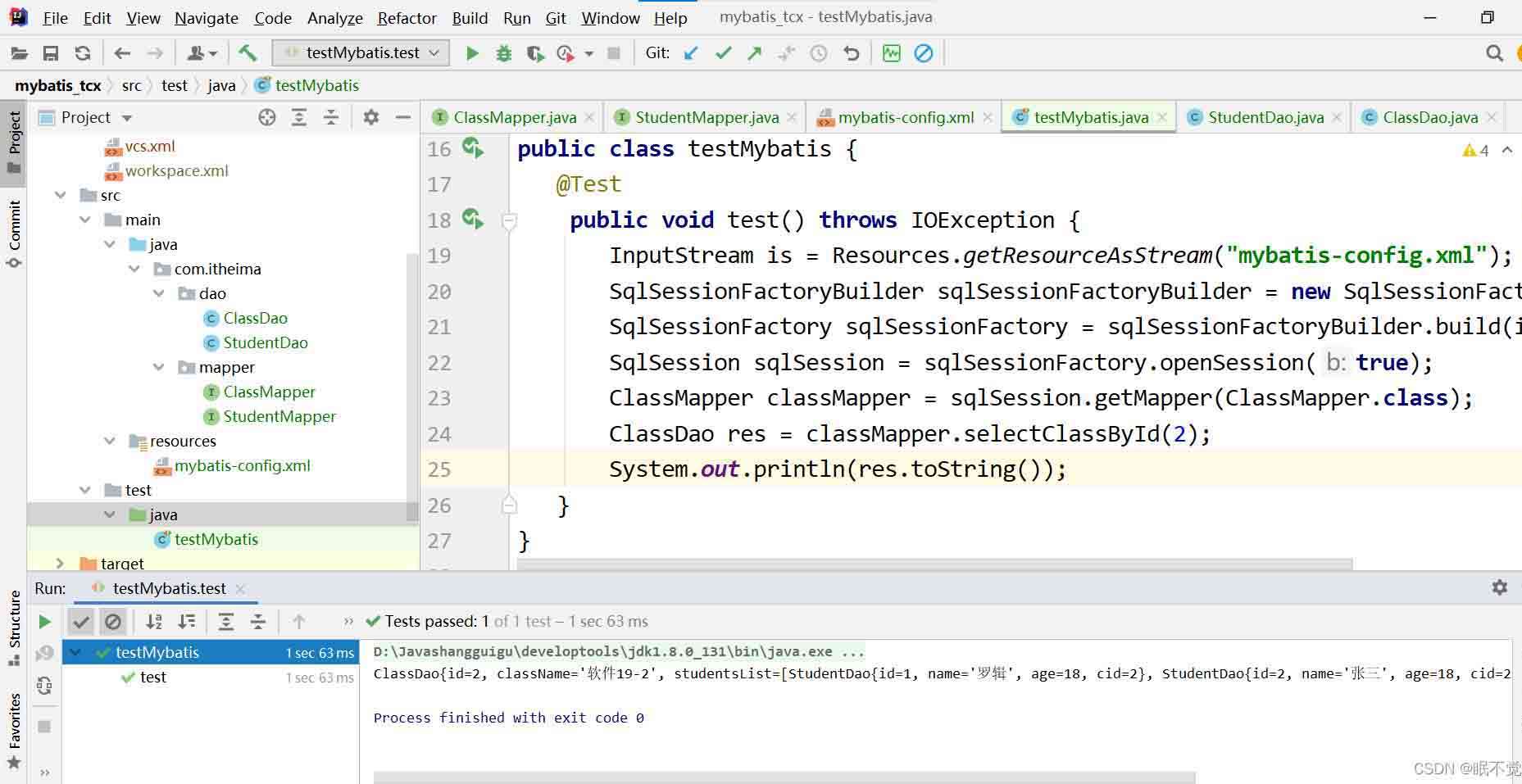
Task: Rollback changes with undo arrow icon
Action: [x=852, y=53]
